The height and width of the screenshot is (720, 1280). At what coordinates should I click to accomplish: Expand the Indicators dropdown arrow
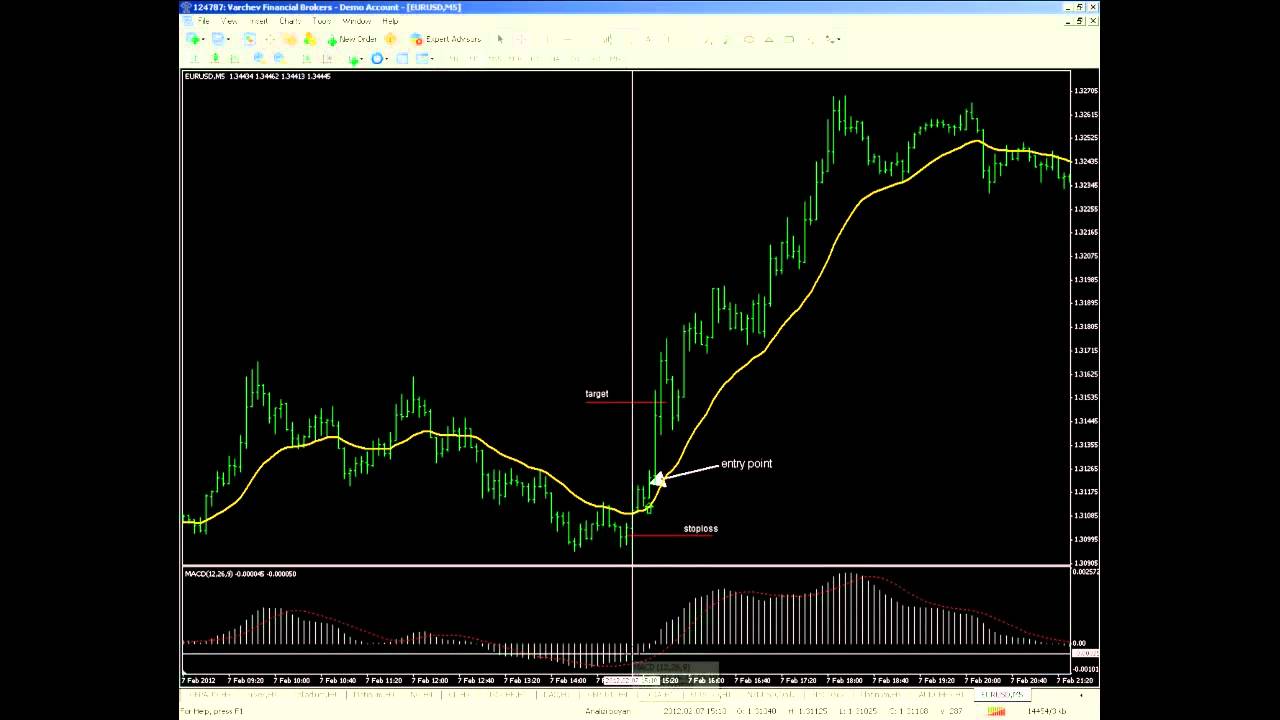tap(362, 59)
